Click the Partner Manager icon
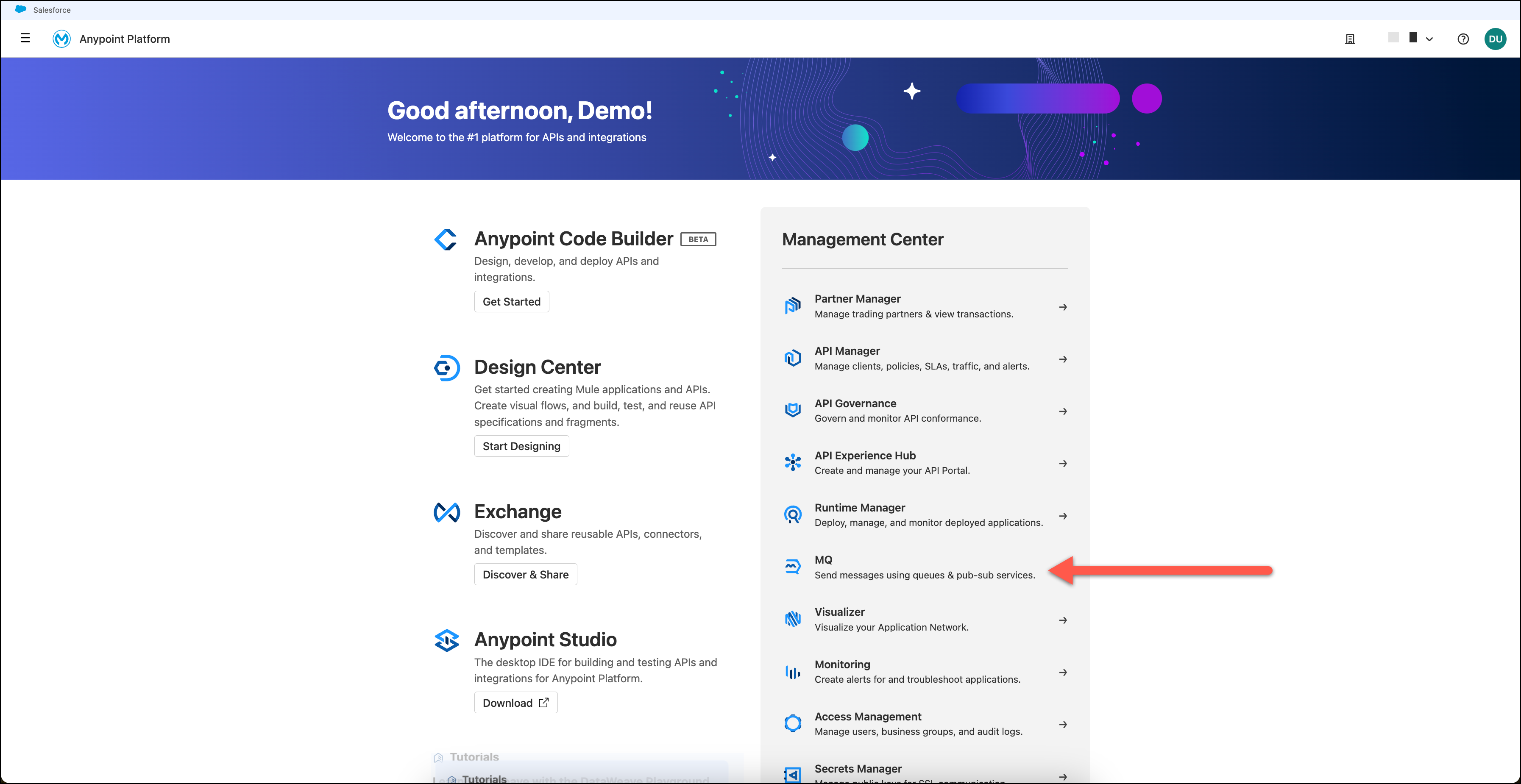1521x784 pixels. click(792, 306)
